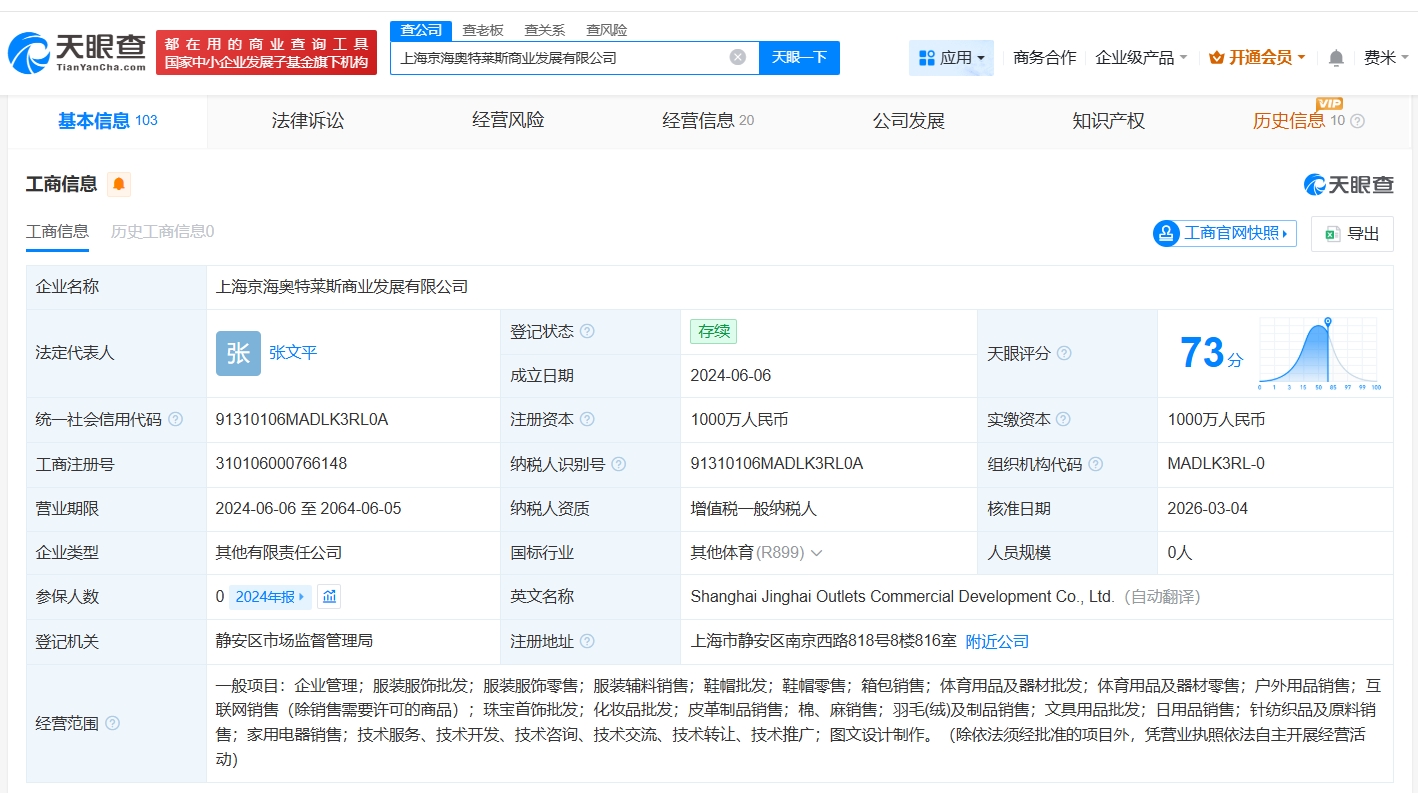1418x793 pixels.
Task: Clear the search box with X icon
Action: [x=738, y=57]
